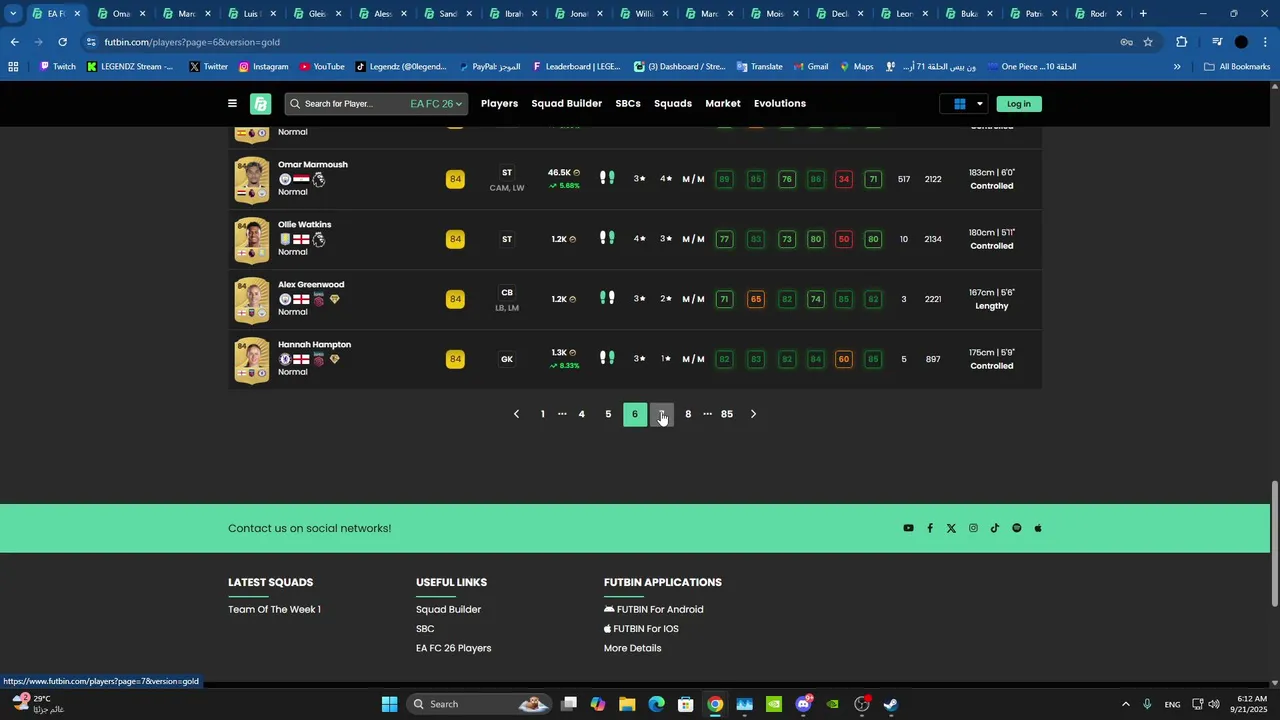Open the Twitch bookmark

[x=57, y=67]
